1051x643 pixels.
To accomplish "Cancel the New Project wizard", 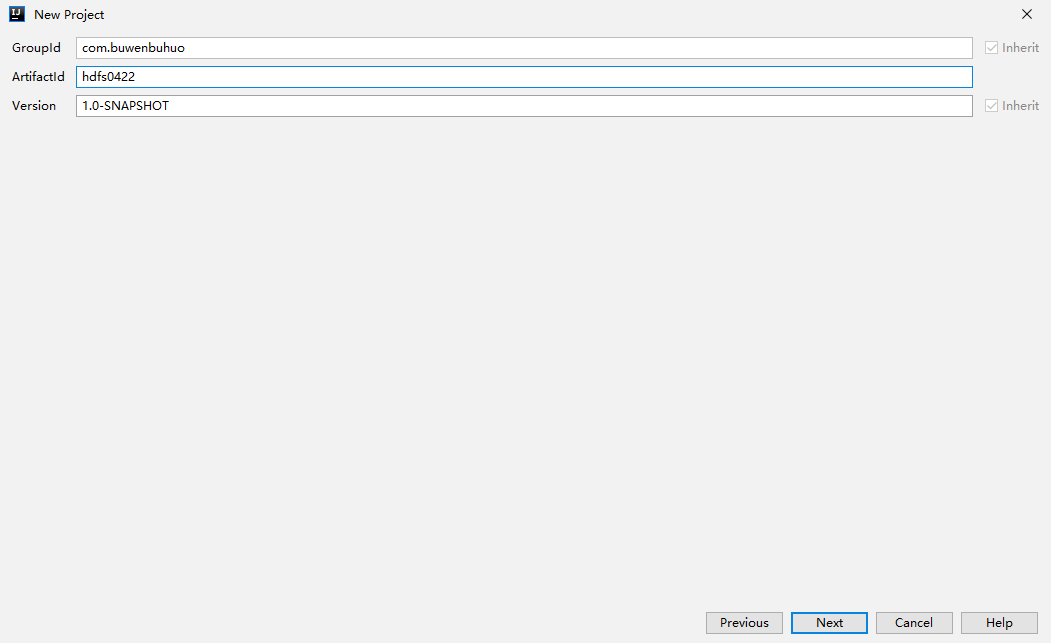I will tap(914, 623).
